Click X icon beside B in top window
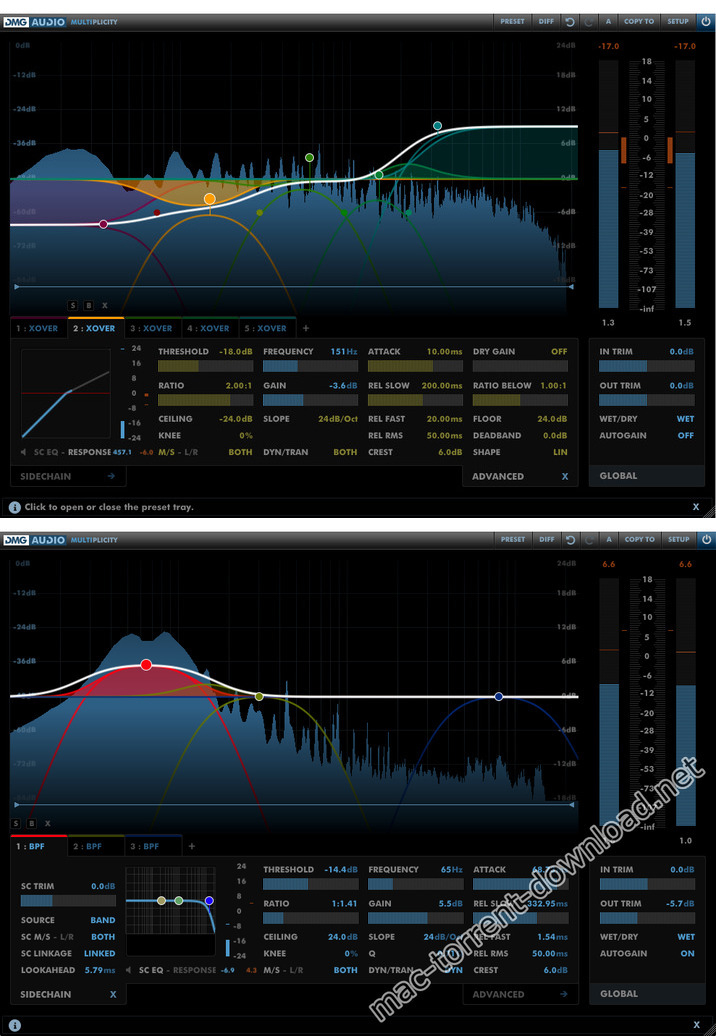The height and width of the screenshot is (1036, 716). point(104,305)
